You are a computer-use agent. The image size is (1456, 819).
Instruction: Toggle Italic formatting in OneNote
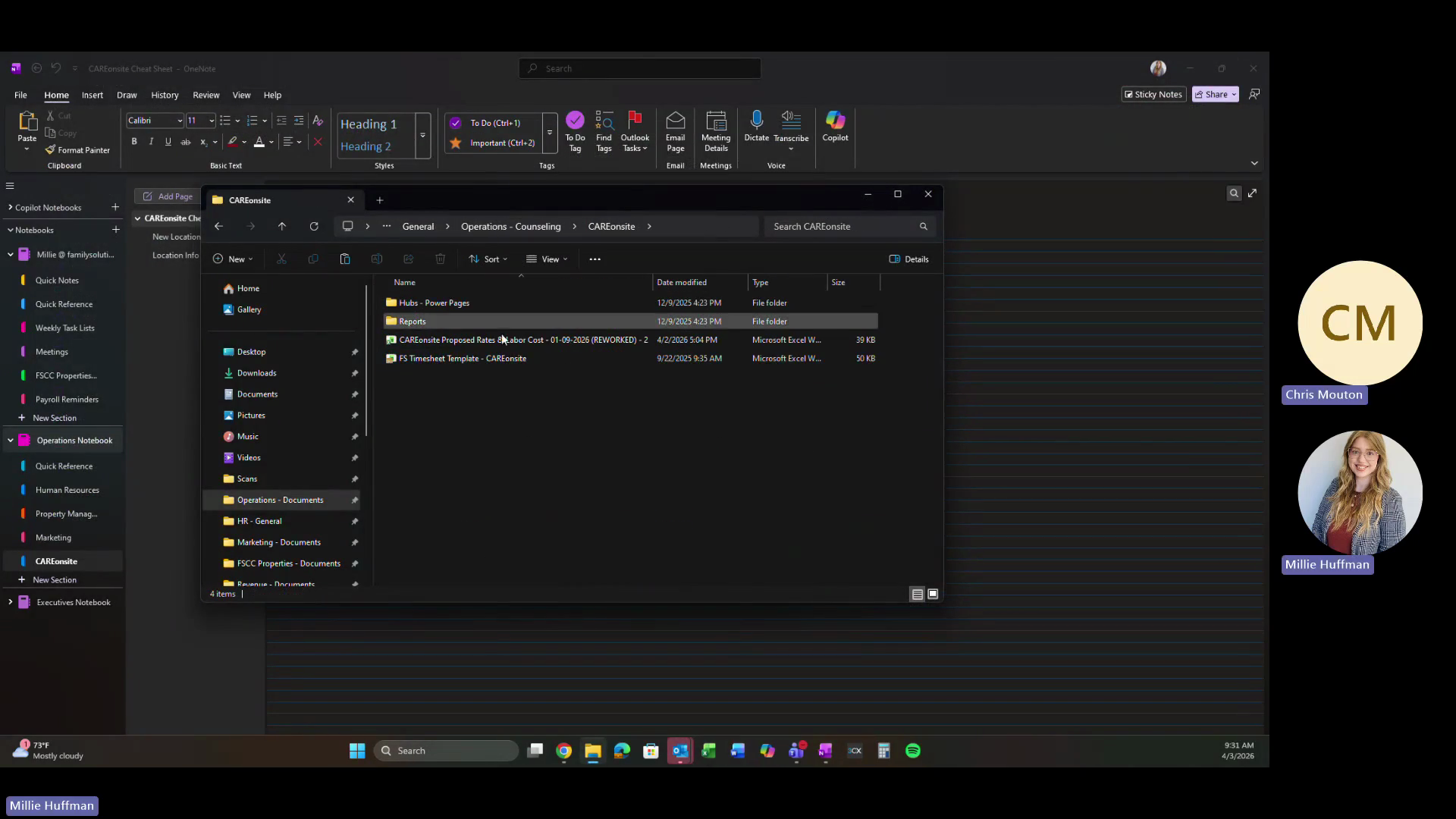click(x=151, y=142)
